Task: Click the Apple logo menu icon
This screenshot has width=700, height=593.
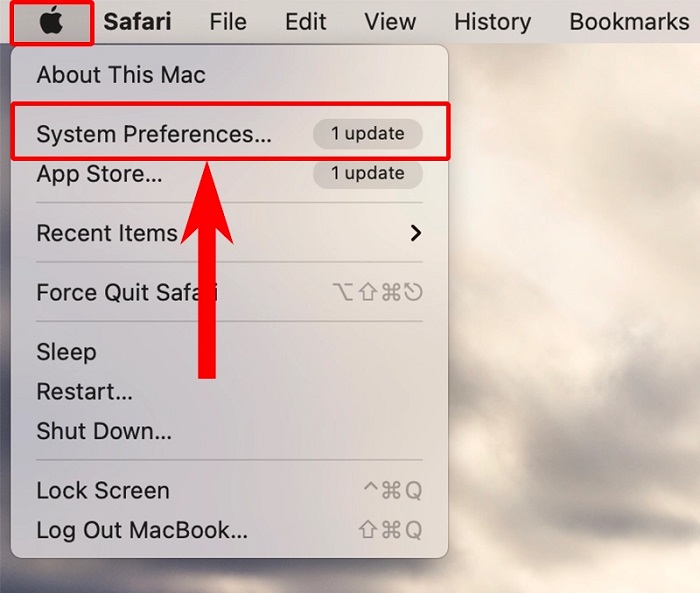Action: tap(52, 22)
